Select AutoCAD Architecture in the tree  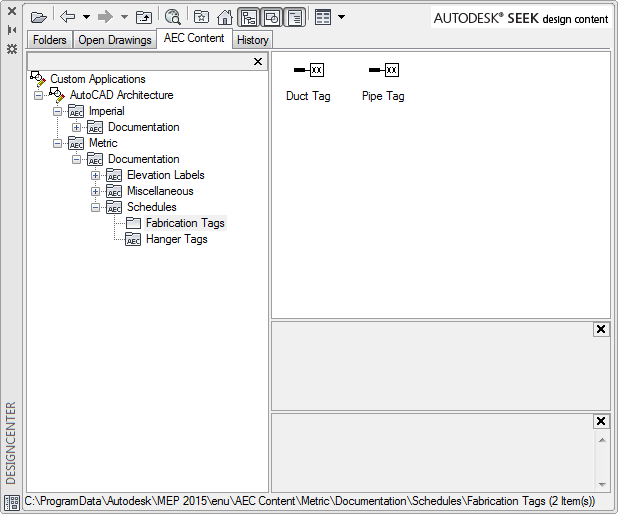tap(121, 95)
